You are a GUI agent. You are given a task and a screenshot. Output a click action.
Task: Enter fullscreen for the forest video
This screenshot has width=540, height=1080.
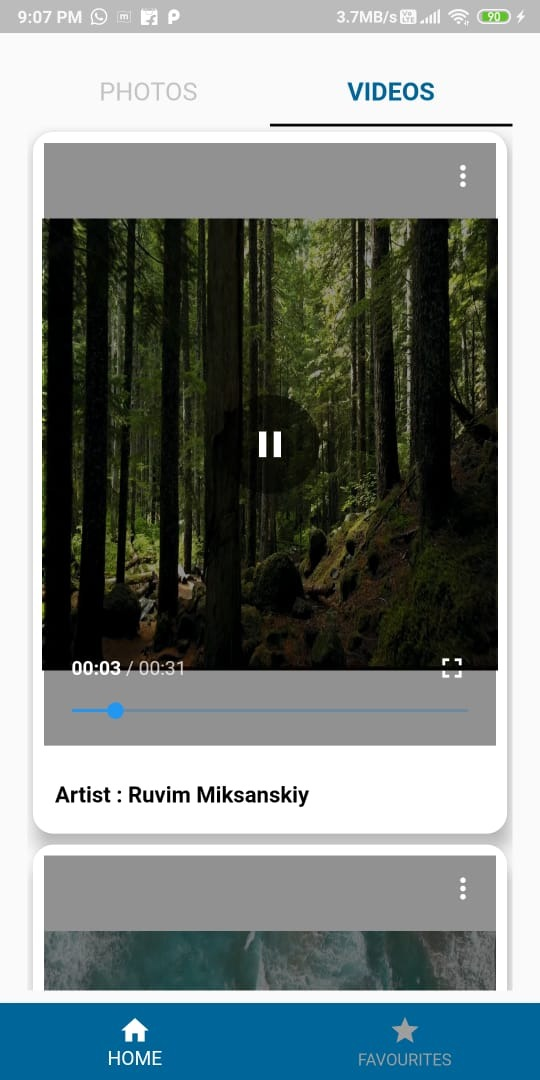coord(452,667)
